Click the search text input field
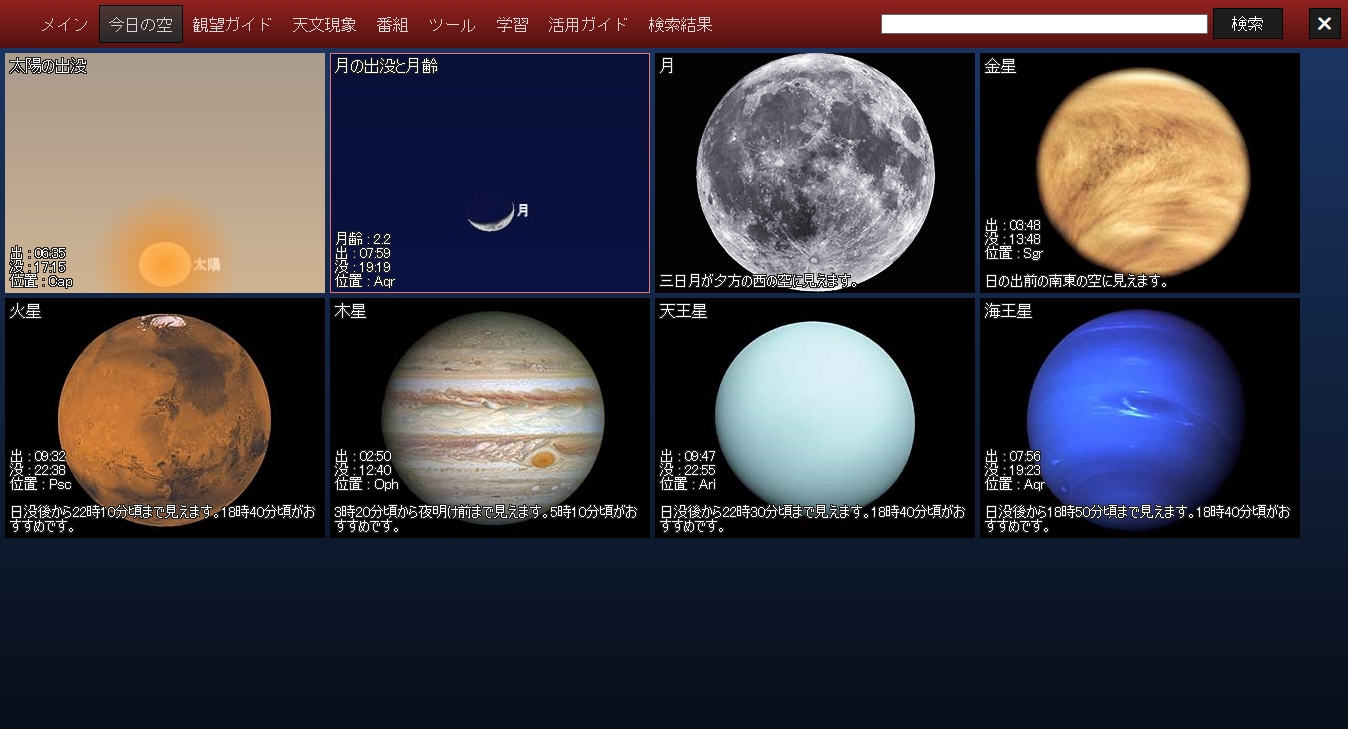This screenshot has height=729, width=1348. [x=1044, y=24]
